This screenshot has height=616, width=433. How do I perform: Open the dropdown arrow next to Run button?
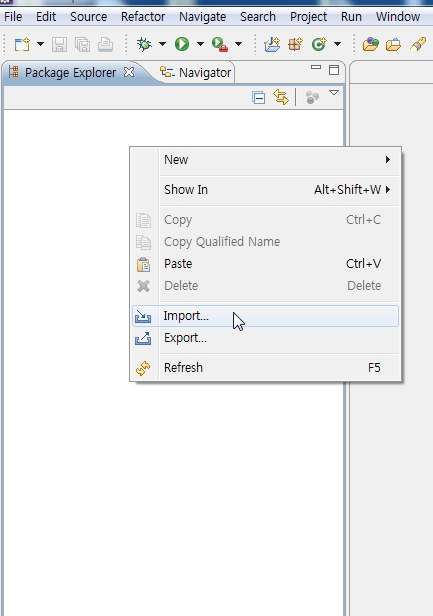click(x=200, y=44)
